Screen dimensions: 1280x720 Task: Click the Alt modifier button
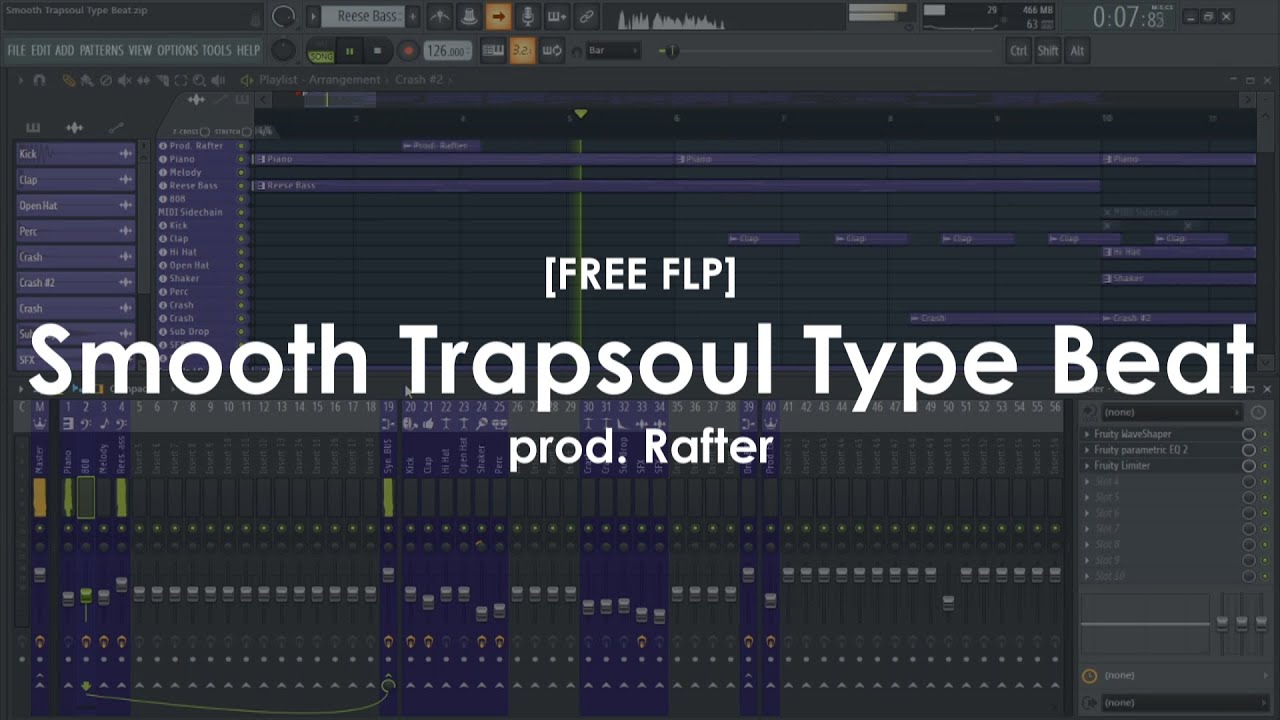coord(1077,51)
